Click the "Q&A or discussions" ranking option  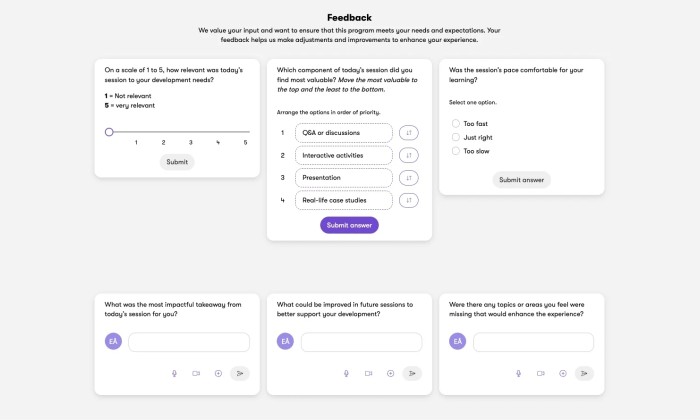click(343, 132)
